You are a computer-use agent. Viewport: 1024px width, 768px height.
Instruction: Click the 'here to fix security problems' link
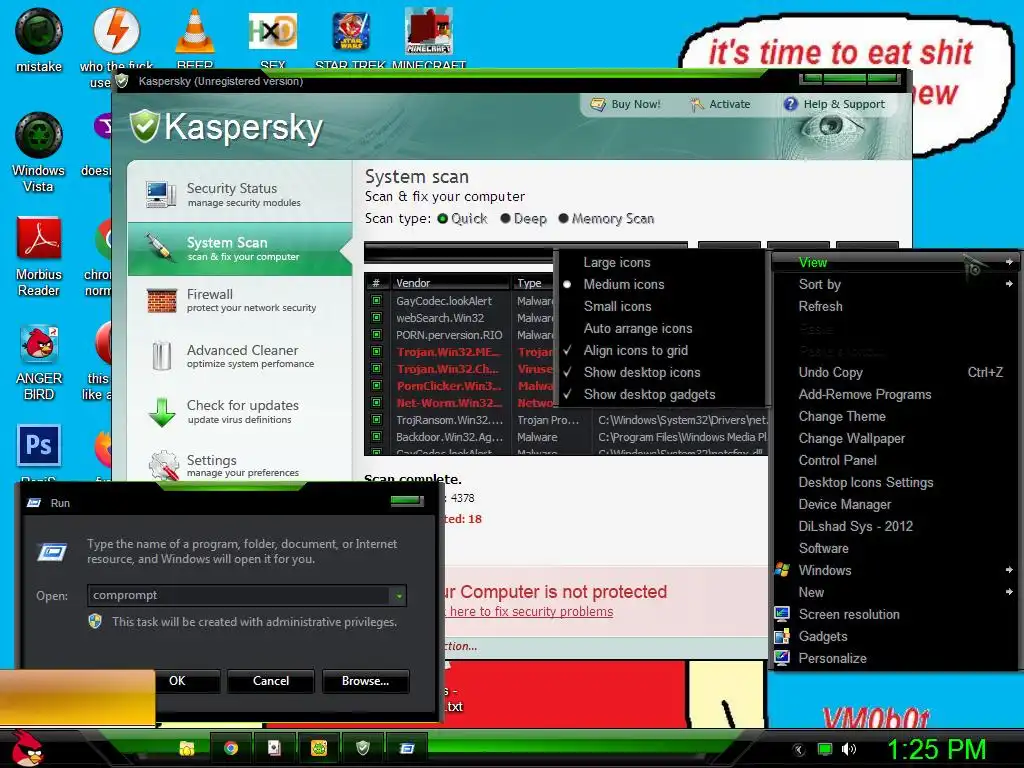point(531,612)
